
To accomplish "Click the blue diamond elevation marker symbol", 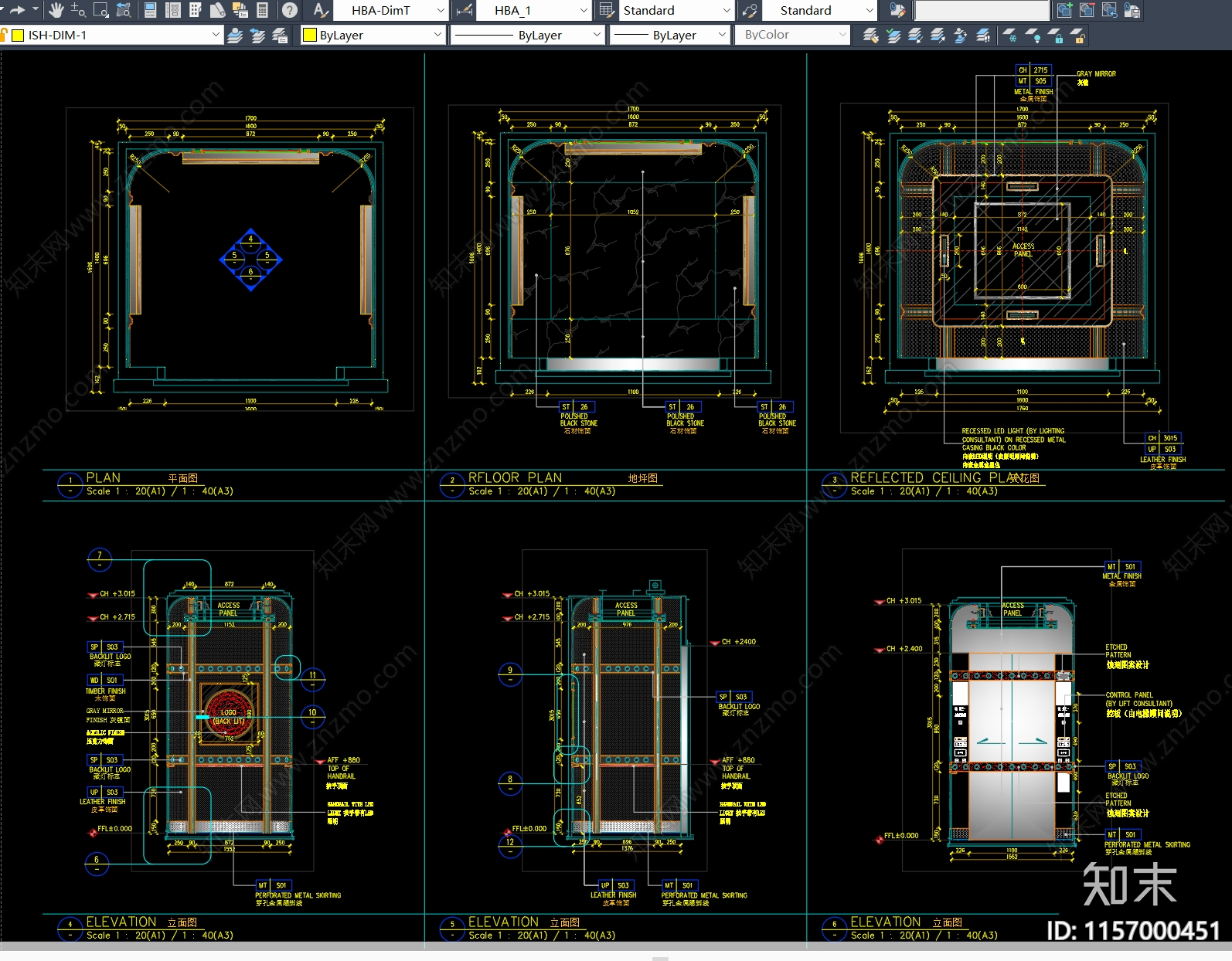I will [250, 260].
